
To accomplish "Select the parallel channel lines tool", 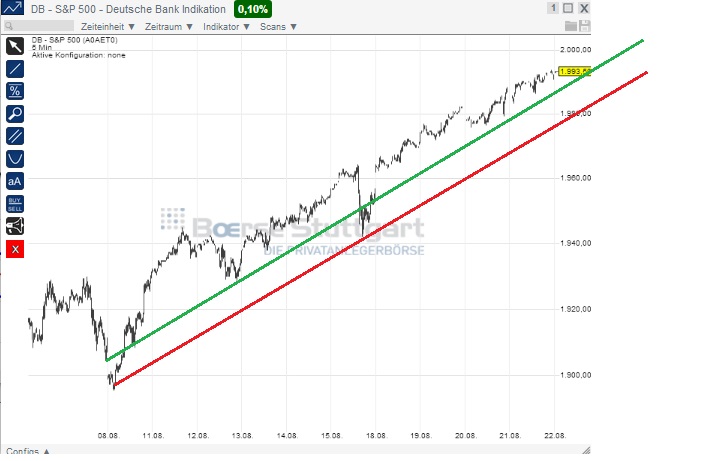I will click(15, 136).
